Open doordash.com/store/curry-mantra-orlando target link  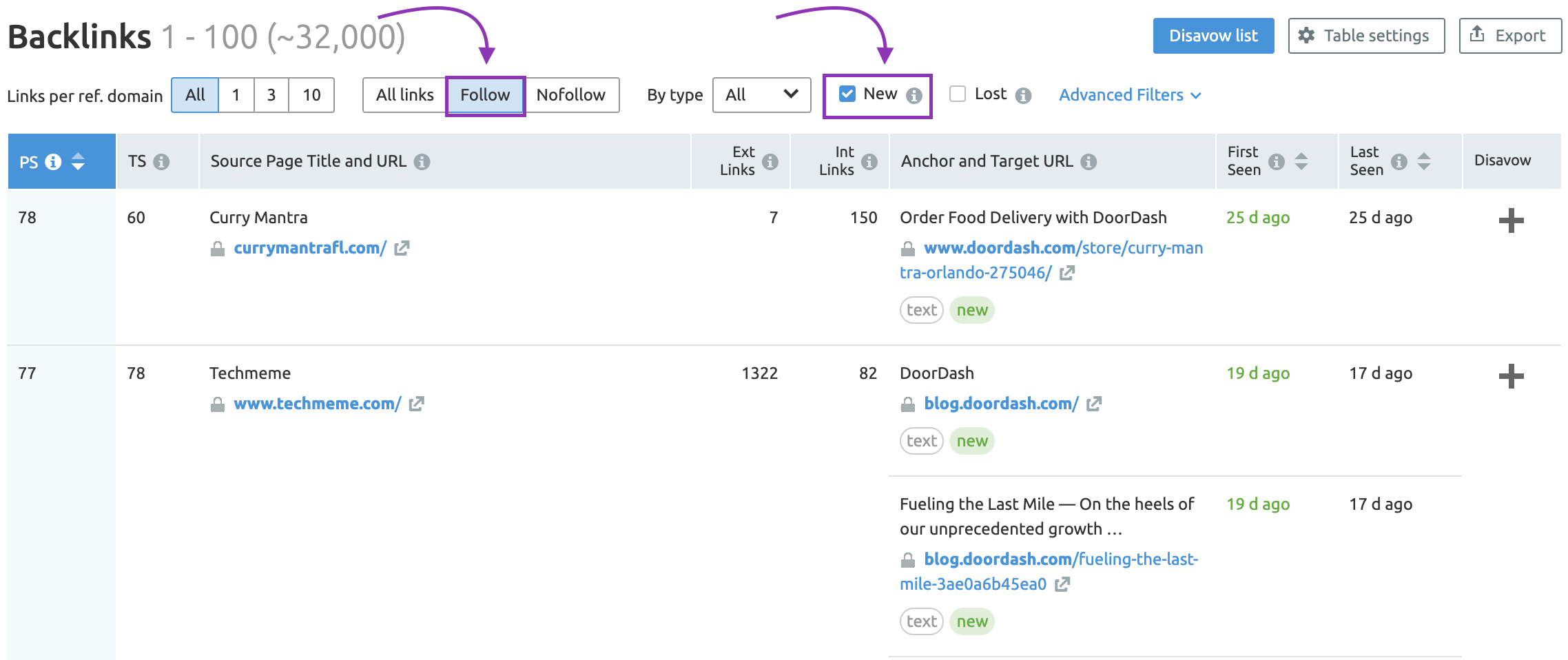click(x=1052, y=260)
